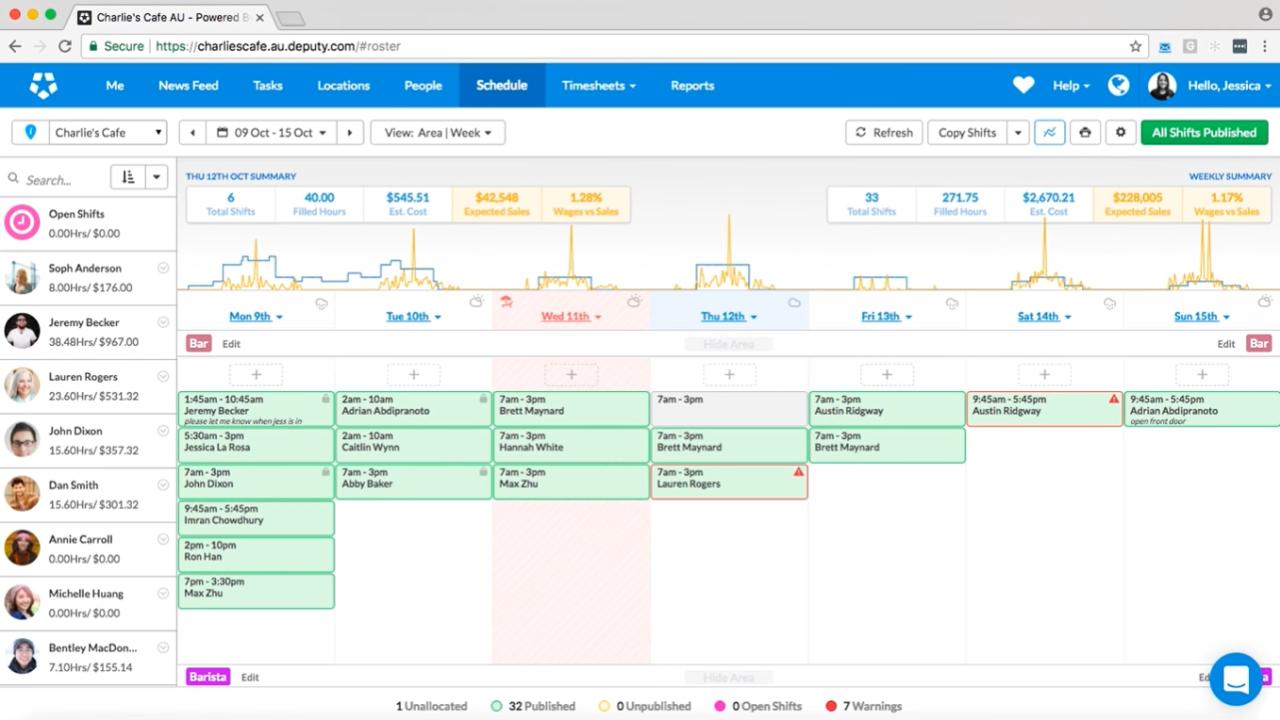Image resolution: width=1280 pixels, height=720 pixels.
Task: Toggle the selection circle next to Jeremy Becker
Action: [x=163, y=322]
